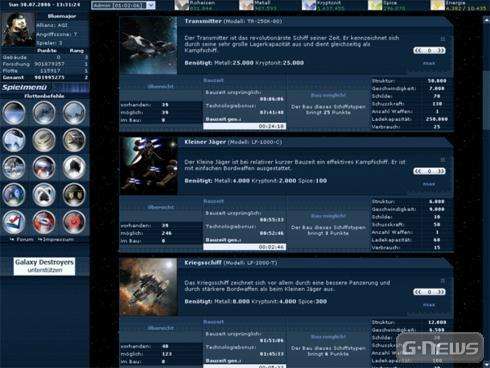This screenshot has height=368, width=490.
Task: Click the Flottenbefehle label
Action: [44, 96]
